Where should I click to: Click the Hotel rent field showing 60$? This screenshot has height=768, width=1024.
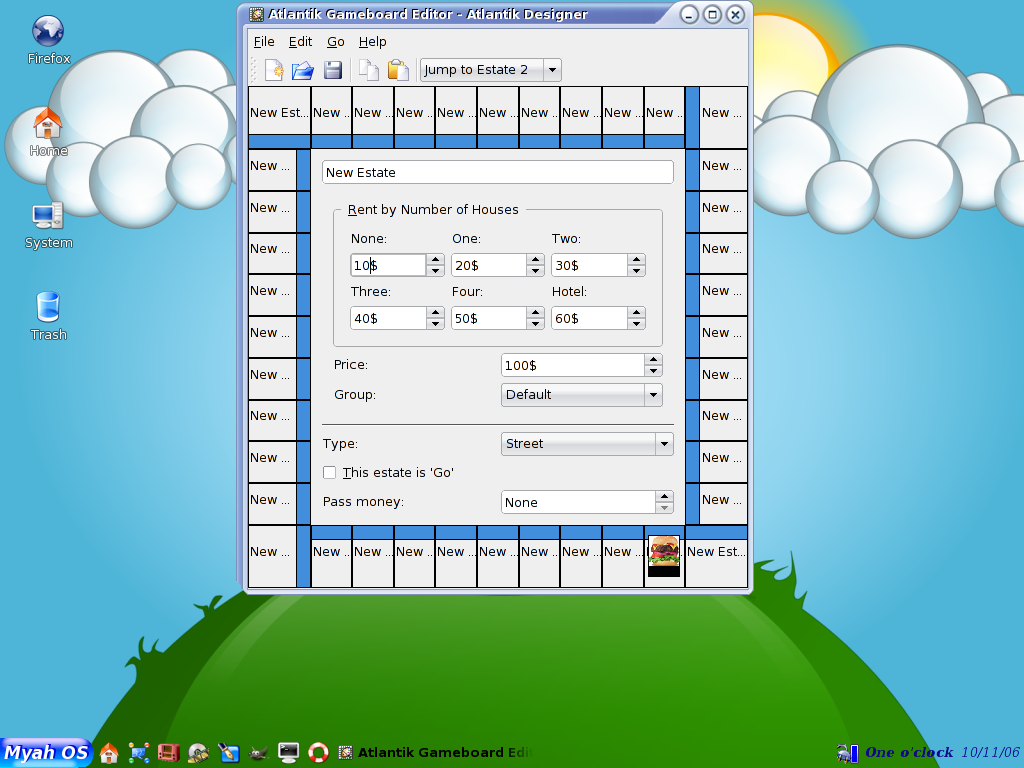tap(589, 318)
